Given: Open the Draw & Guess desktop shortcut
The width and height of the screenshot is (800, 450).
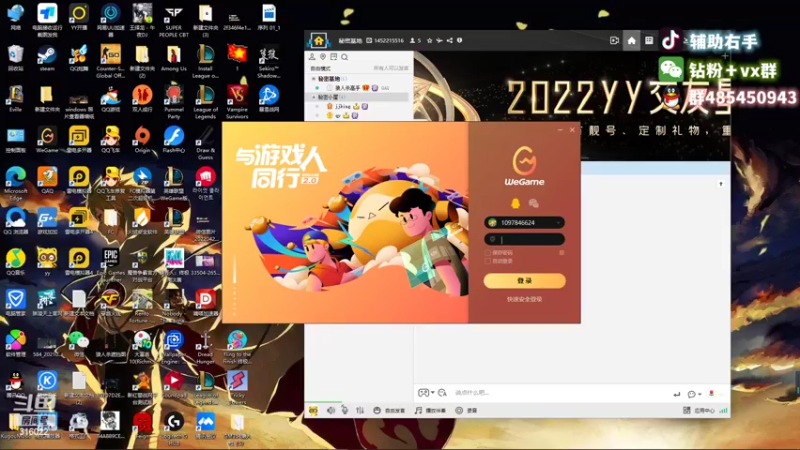Looking at the screenshot, I should (205, 143).
